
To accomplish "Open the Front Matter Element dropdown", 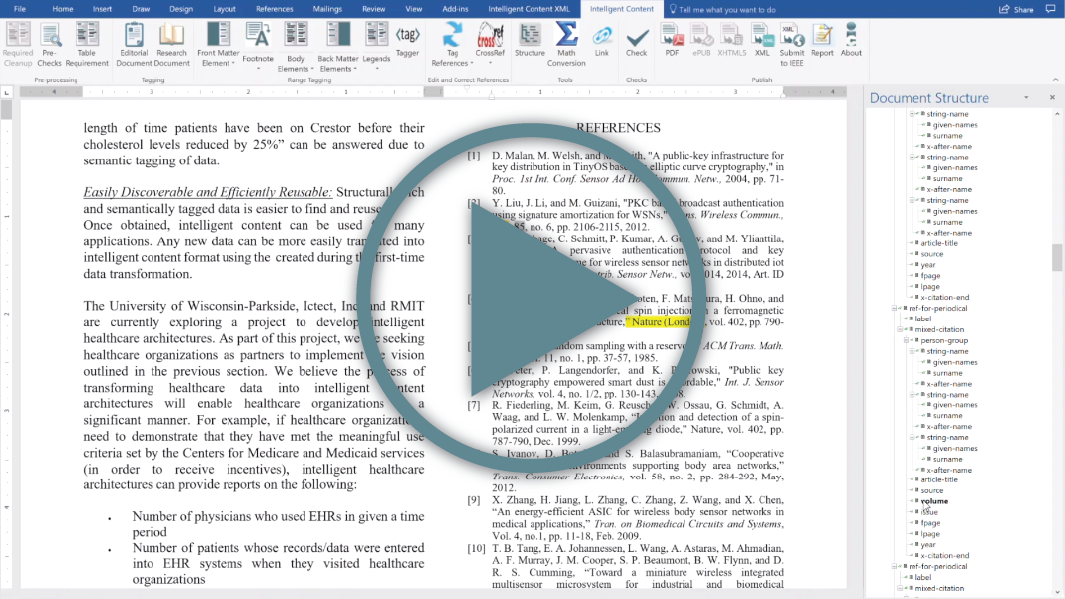I will (218, 45).
